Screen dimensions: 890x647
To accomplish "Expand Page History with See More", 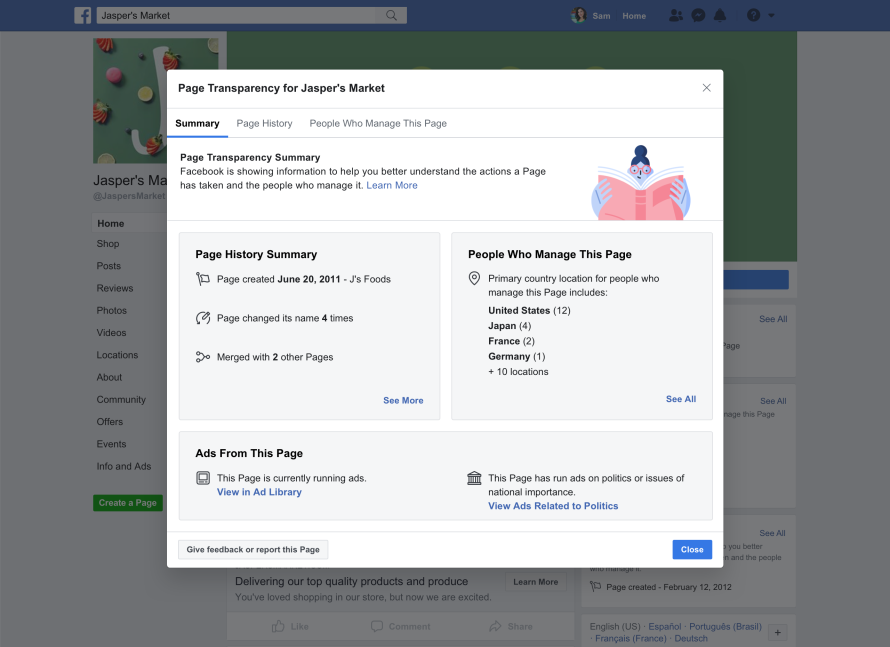I will (403, 400).
